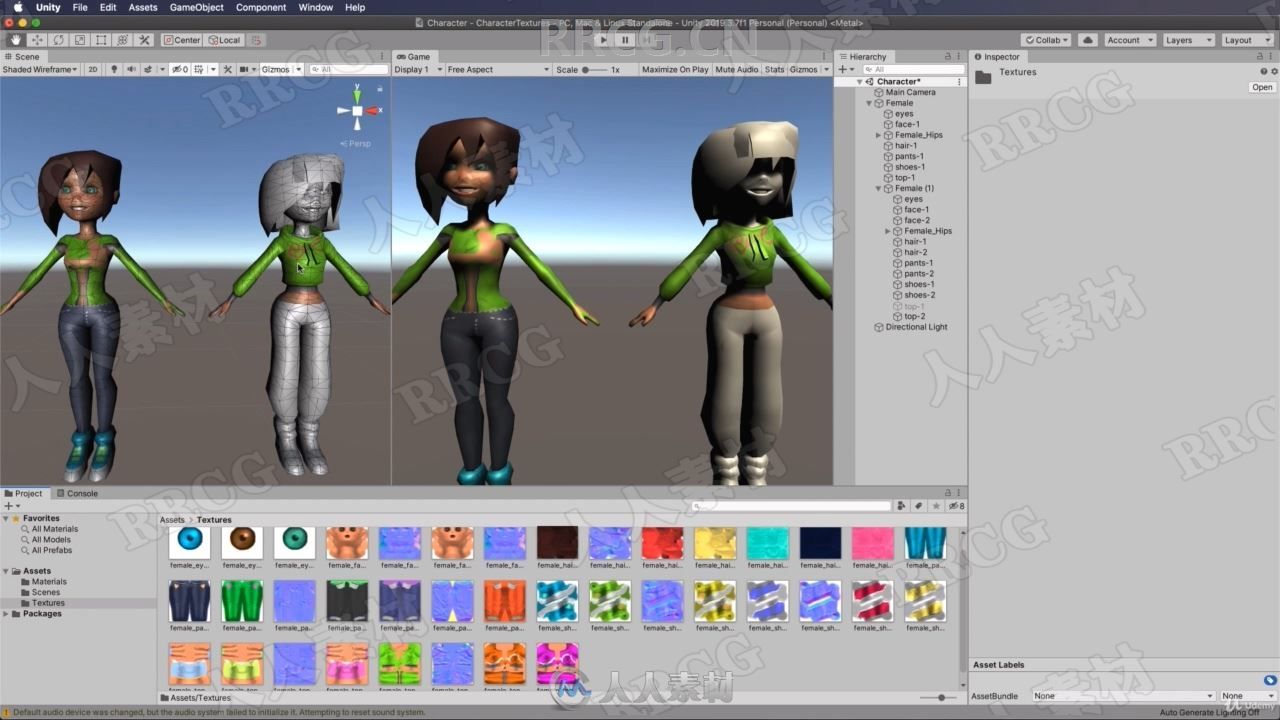Click the Project panel search field
Viewport: 1280px width, 720px height.
coord(793,506)
